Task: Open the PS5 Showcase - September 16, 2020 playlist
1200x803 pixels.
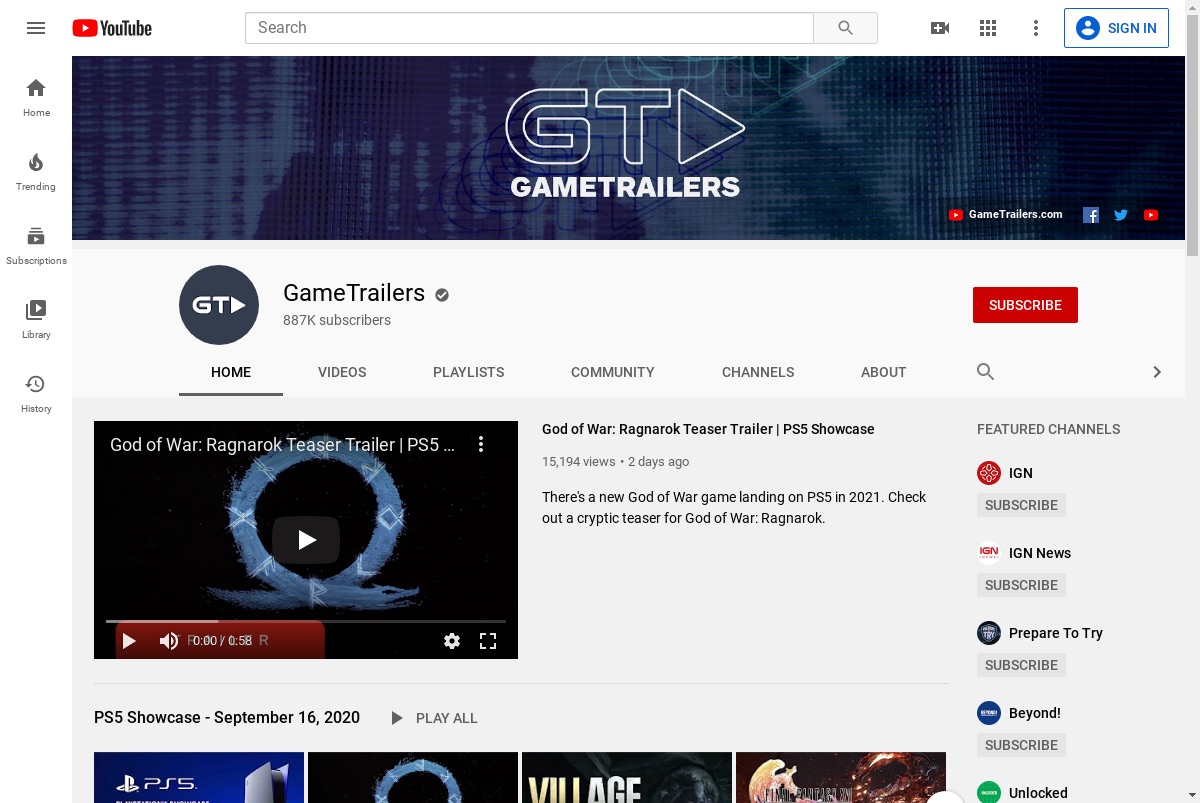Action: [x=227, y=718]
